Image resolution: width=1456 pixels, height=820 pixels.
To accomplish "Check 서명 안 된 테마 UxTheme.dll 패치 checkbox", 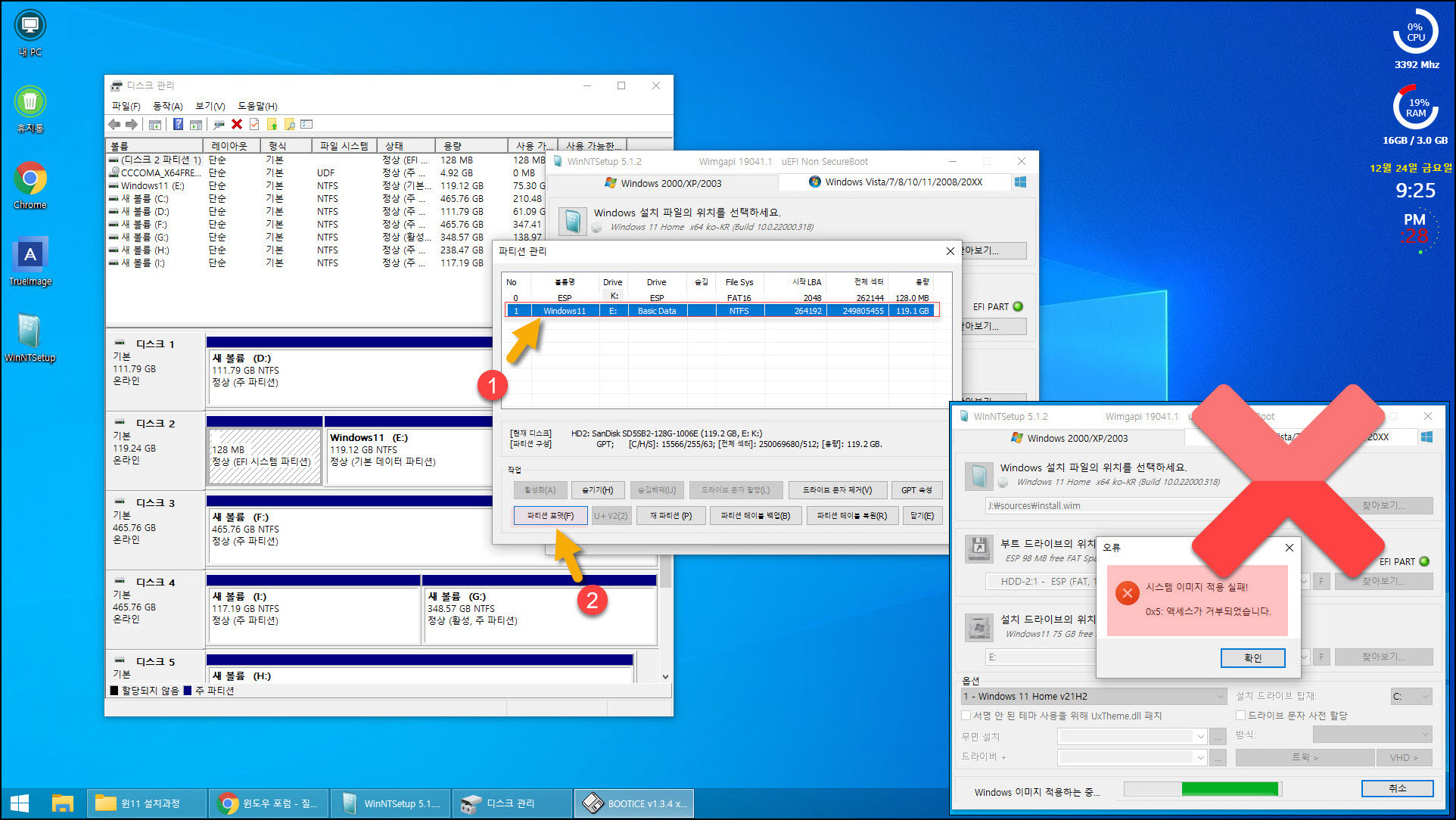I will click(x=966, y=716).
